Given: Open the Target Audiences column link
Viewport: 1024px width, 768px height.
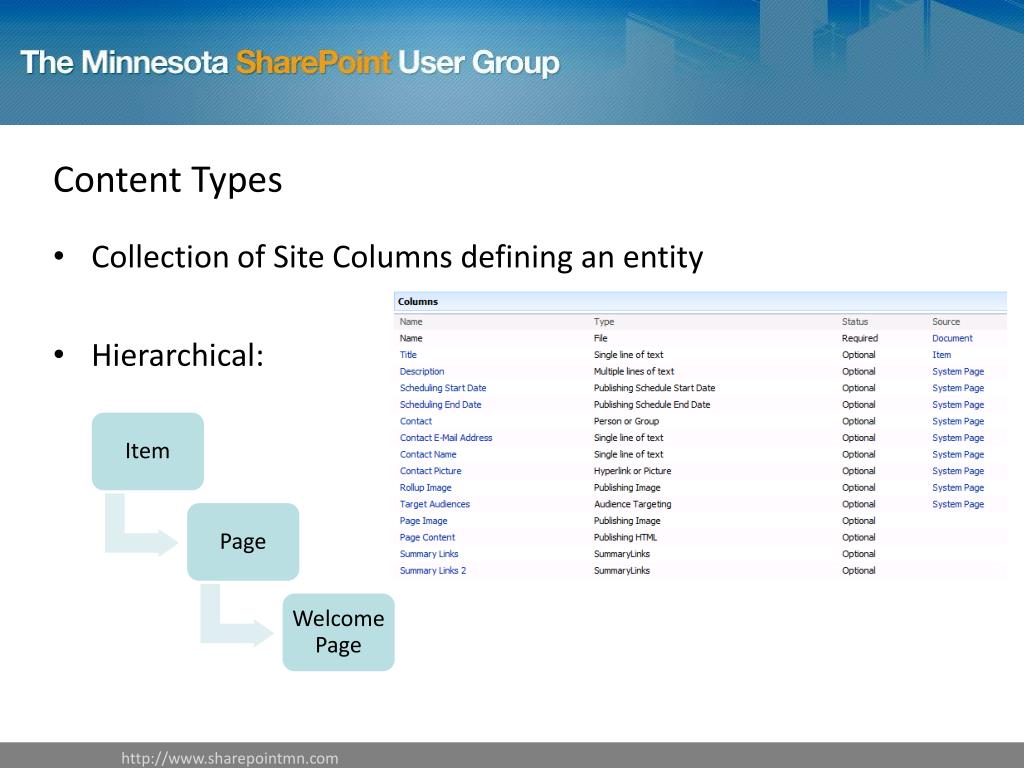Looking at the screenshot, I should tap(434, 504).
